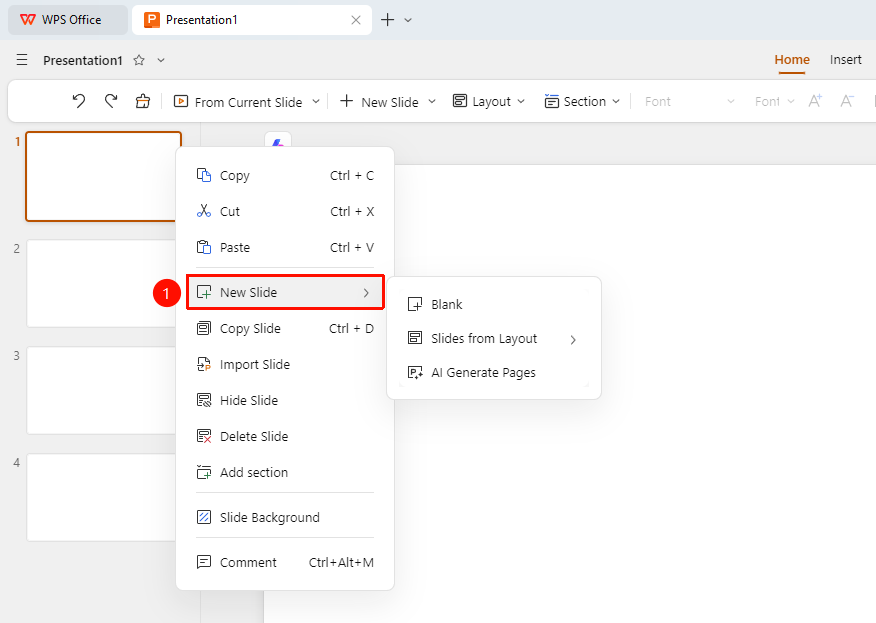
Task: Open the tab list dropdown arrow
Action: click(408, 20)
